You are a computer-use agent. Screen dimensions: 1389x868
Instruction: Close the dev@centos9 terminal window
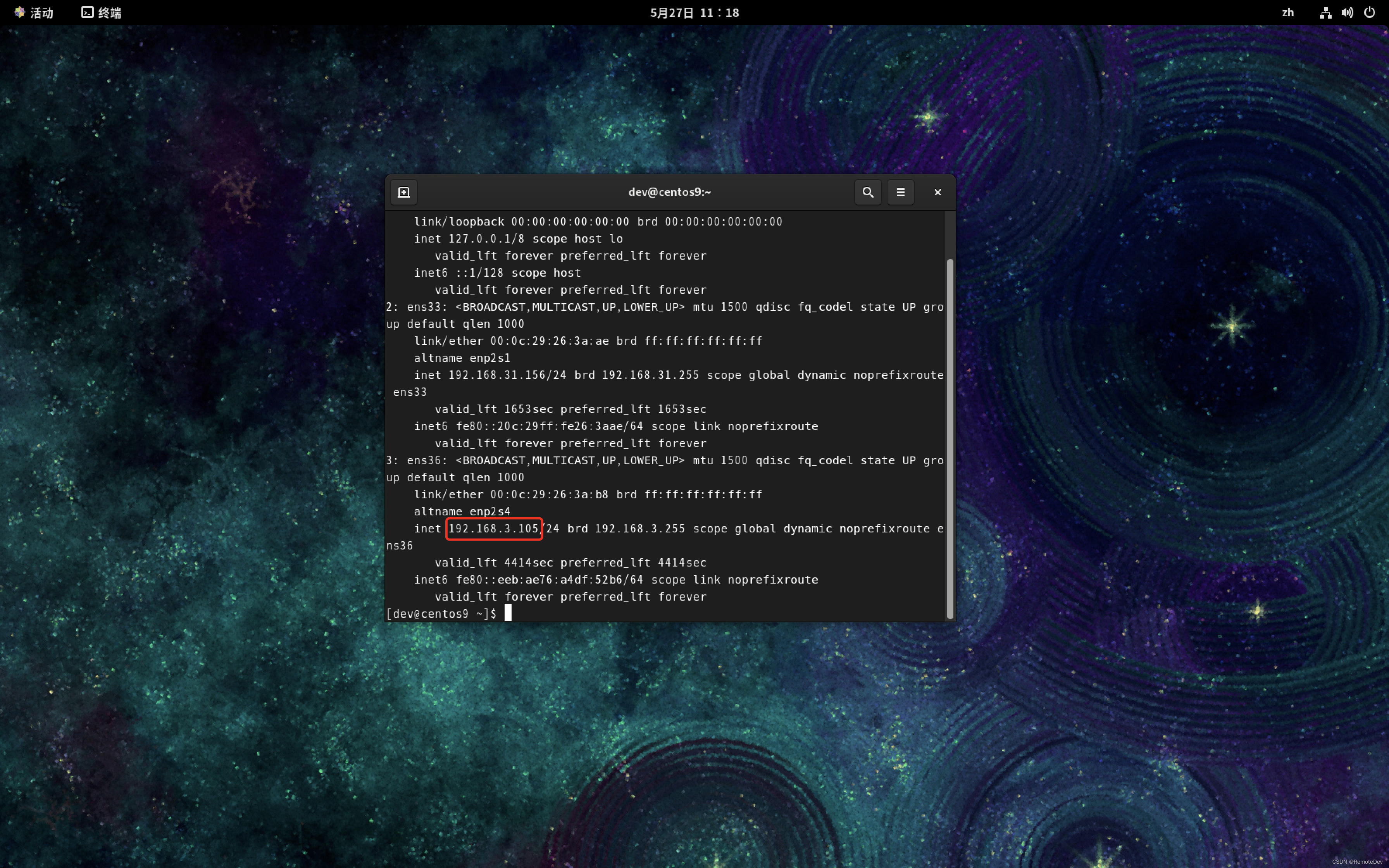coord(937,192)
